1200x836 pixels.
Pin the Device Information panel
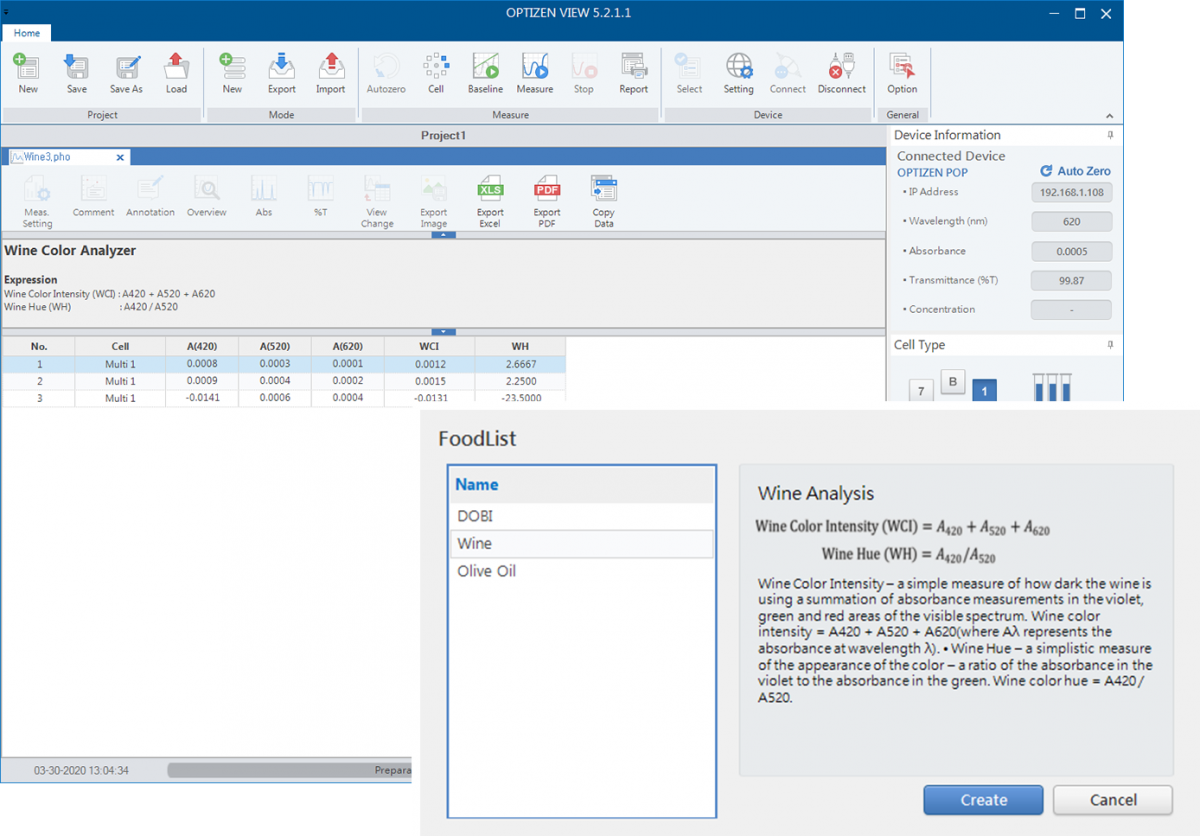pos(1110,135)
